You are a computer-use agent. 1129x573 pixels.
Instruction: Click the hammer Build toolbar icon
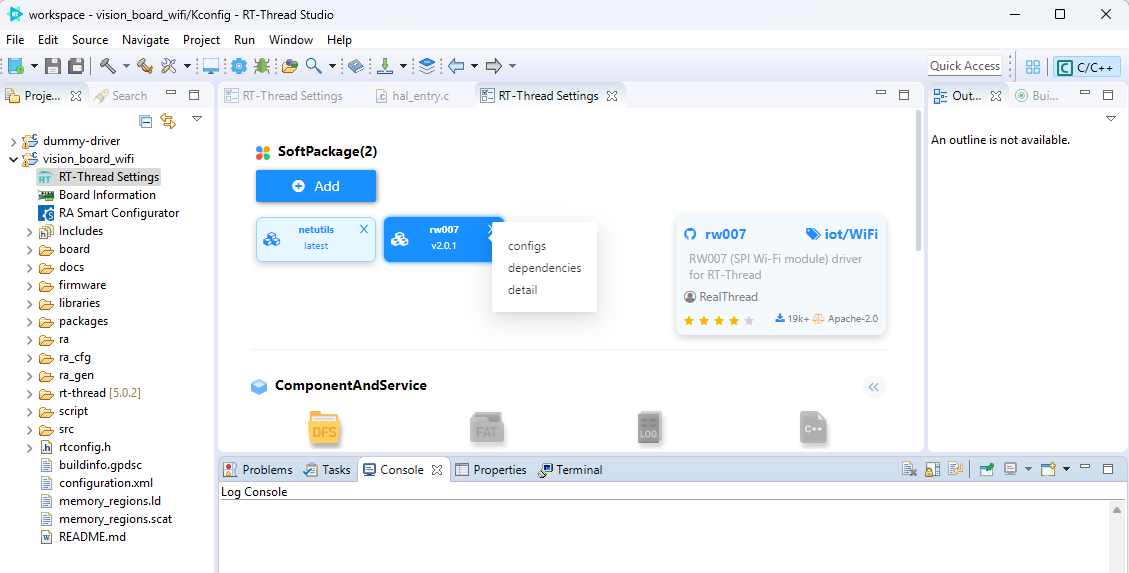[x=107, y=66]
